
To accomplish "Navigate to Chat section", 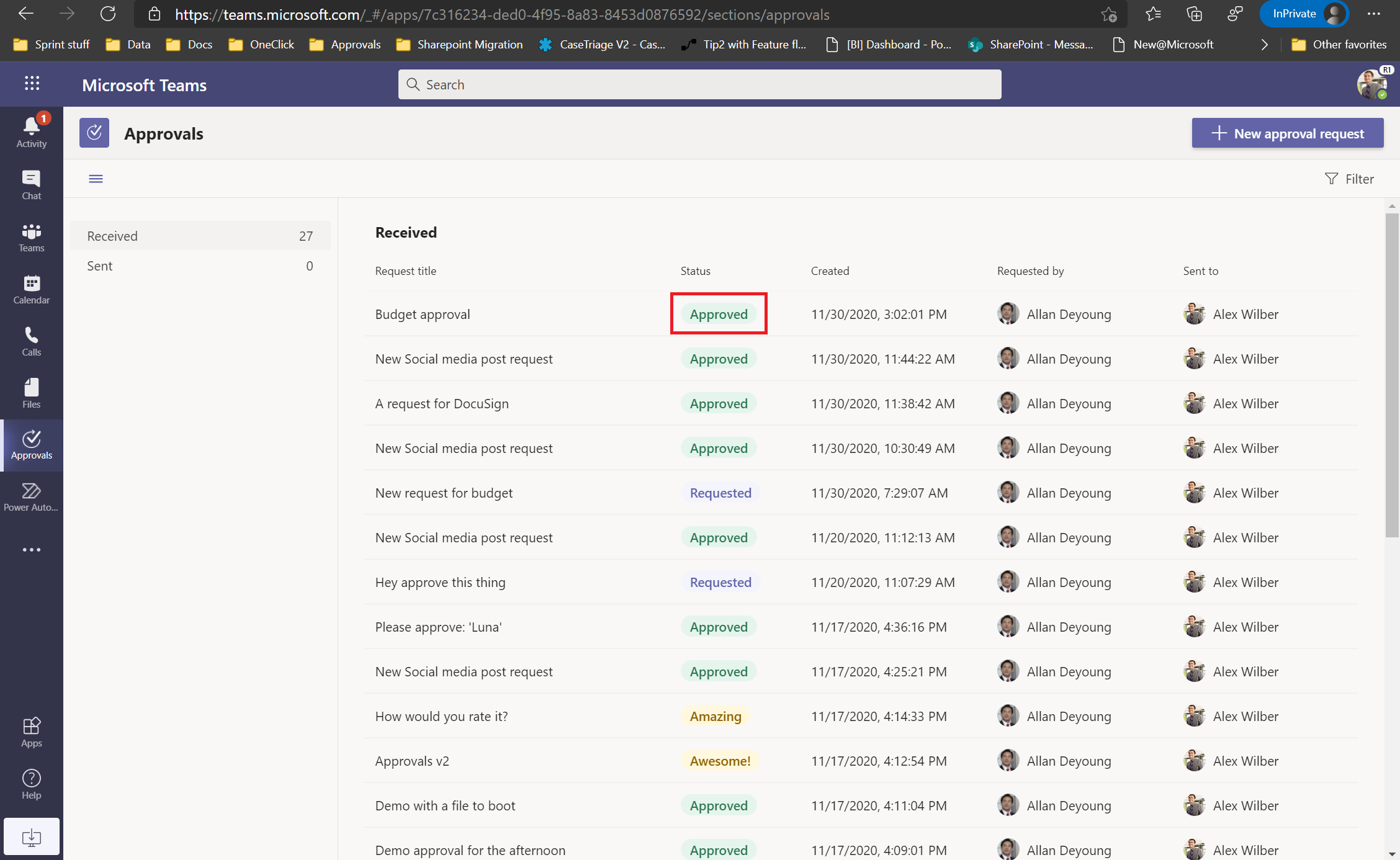I will [x=31, y=184].
